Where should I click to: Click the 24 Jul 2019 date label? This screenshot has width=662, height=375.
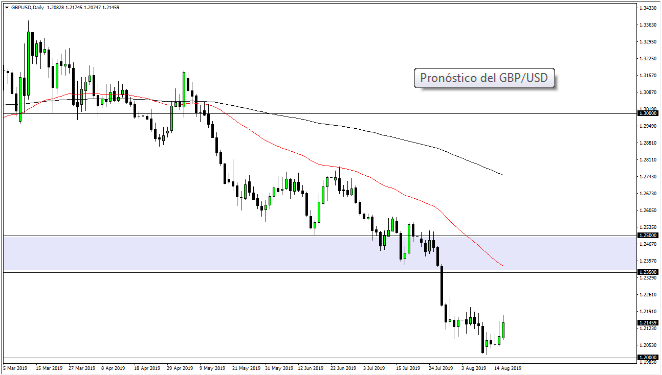tap(441, 368)
